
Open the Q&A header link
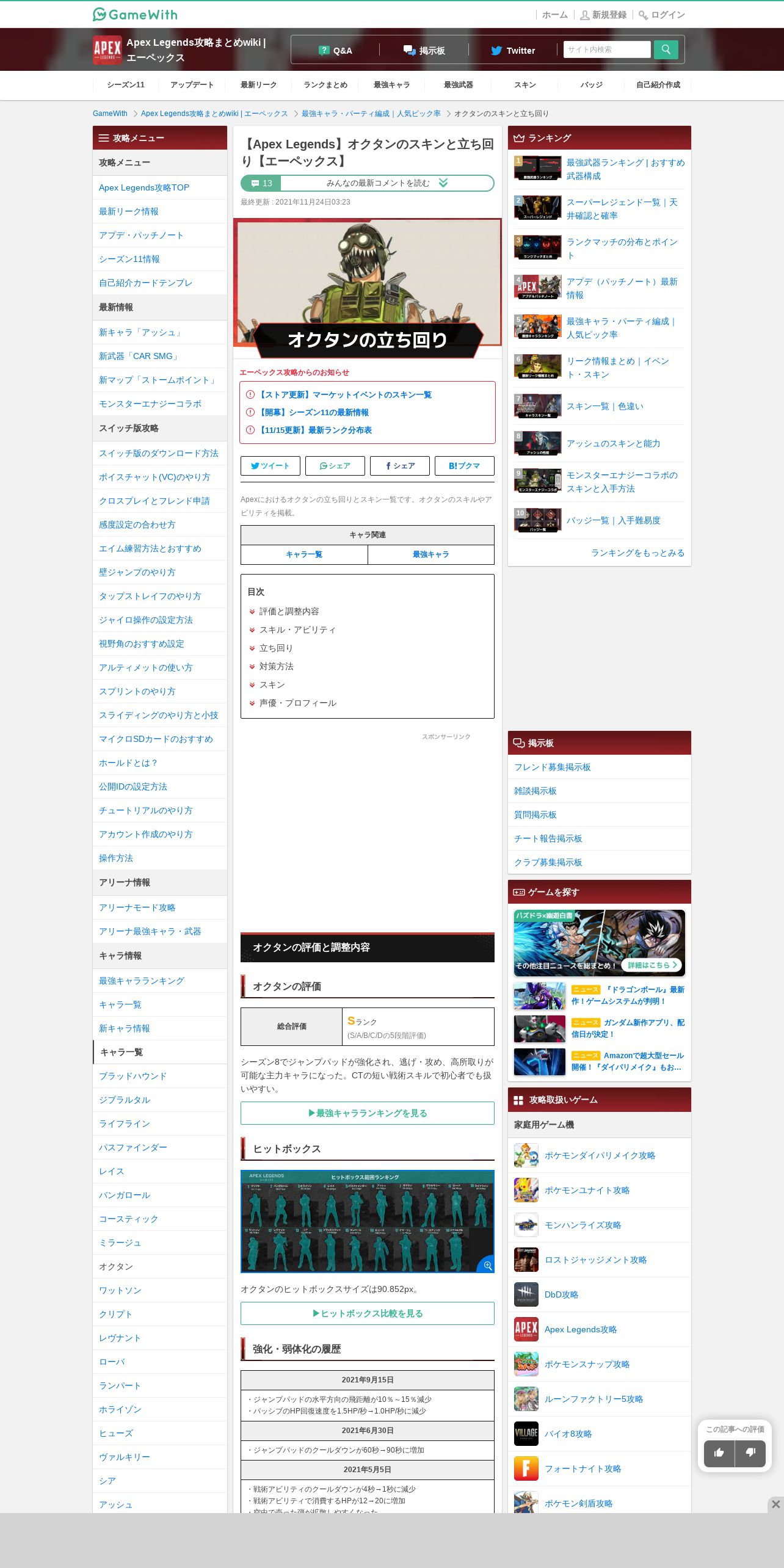tap(335, 51)
